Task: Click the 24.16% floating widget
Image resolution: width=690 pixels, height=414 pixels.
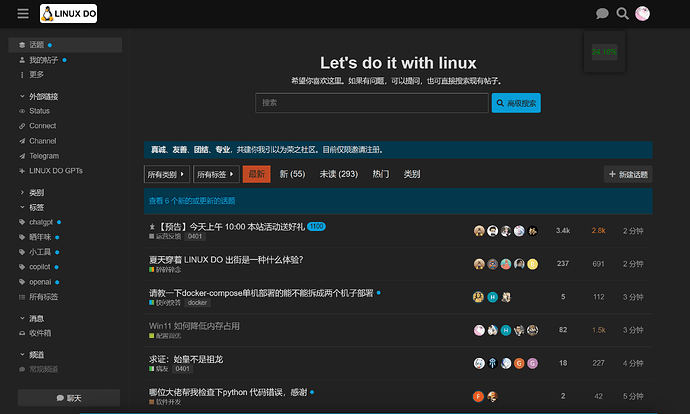Action: 604,52
